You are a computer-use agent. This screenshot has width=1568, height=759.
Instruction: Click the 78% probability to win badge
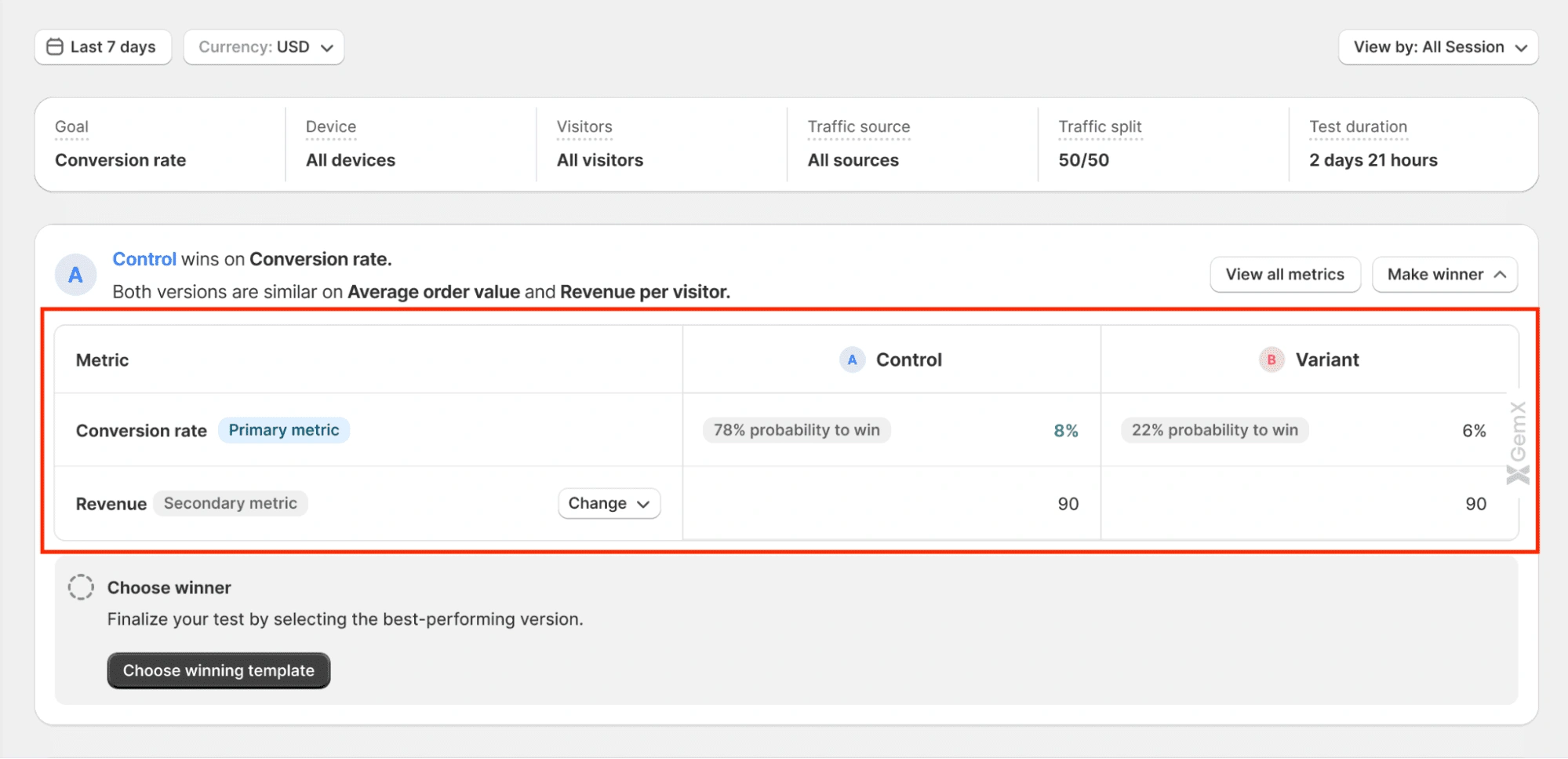[796, 430]
